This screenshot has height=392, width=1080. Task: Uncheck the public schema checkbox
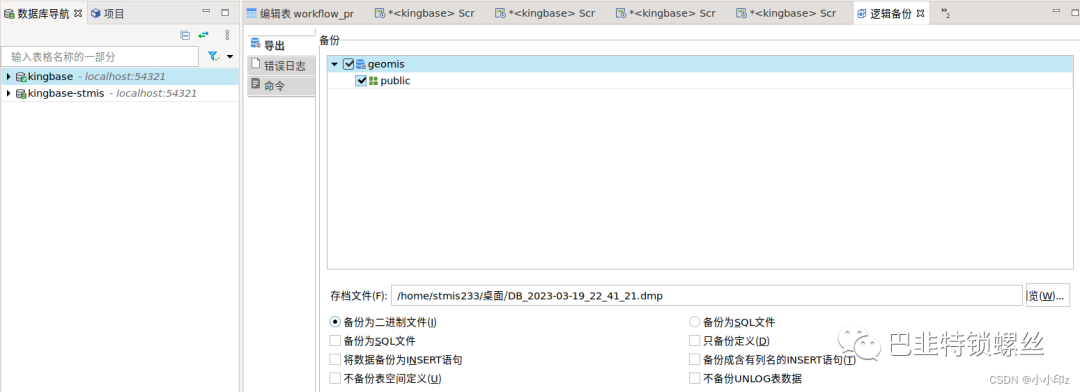tap(361, 81)
